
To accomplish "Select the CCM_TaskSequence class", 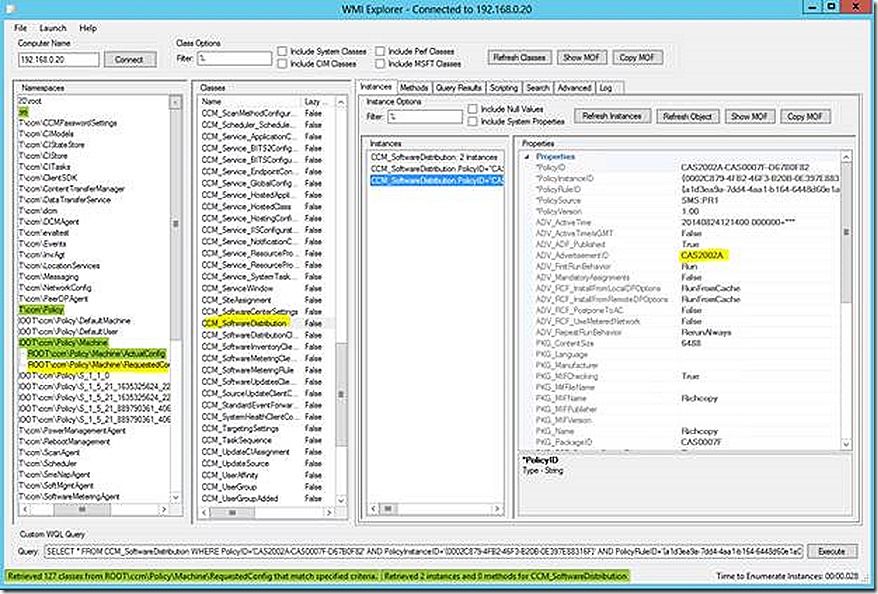I will point(236,440).
